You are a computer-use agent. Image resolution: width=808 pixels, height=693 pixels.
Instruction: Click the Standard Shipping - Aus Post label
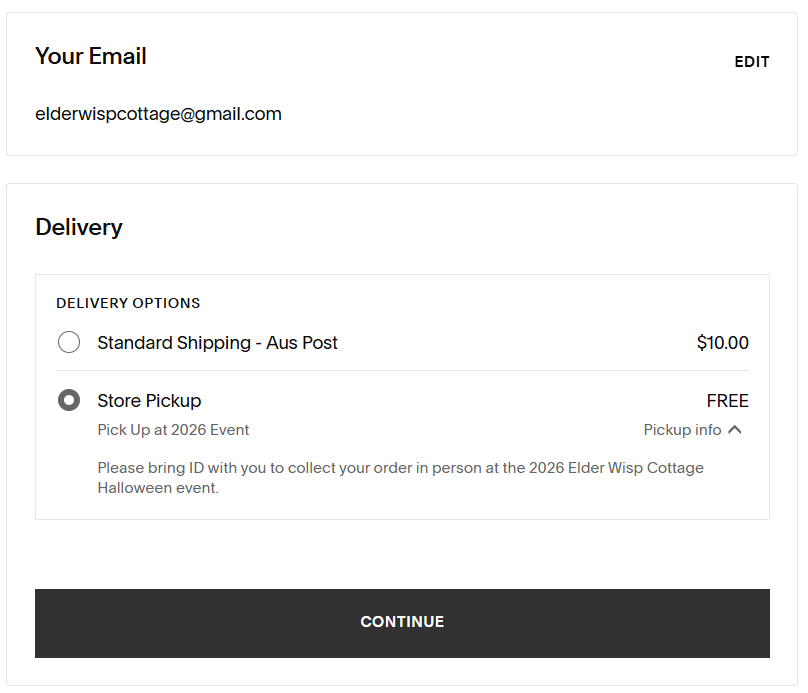coord(217,343)
